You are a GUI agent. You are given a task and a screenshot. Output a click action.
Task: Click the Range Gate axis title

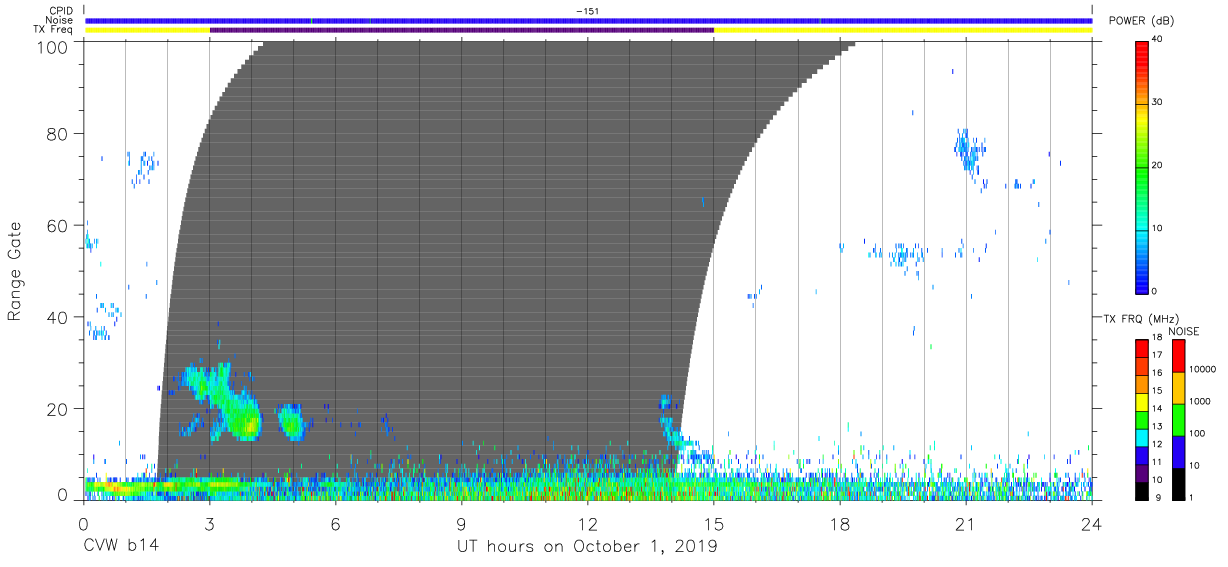click(16, 270)
